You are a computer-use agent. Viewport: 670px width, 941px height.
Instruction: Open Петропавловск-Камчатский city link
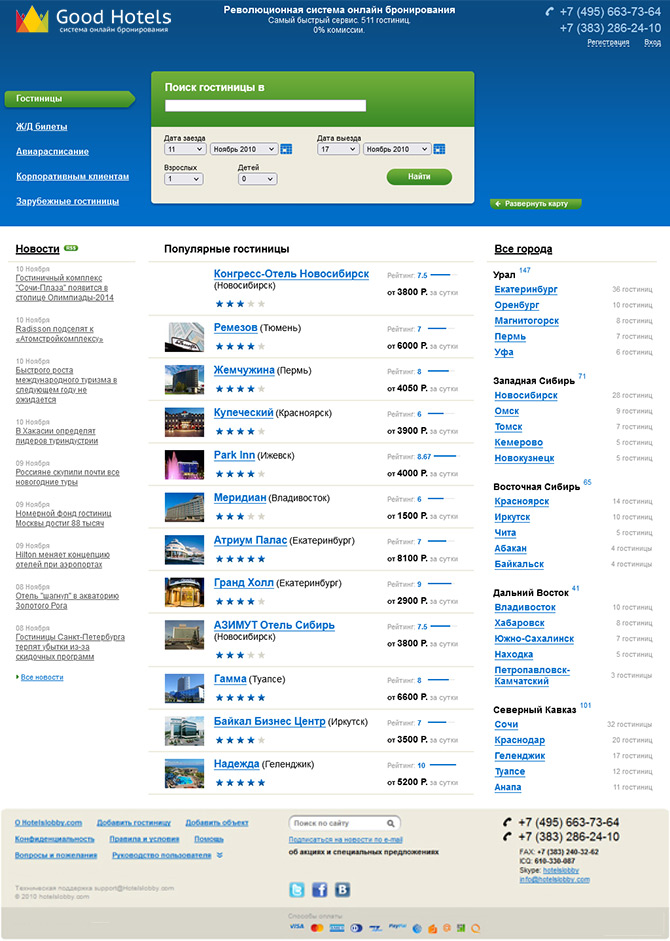532,676
